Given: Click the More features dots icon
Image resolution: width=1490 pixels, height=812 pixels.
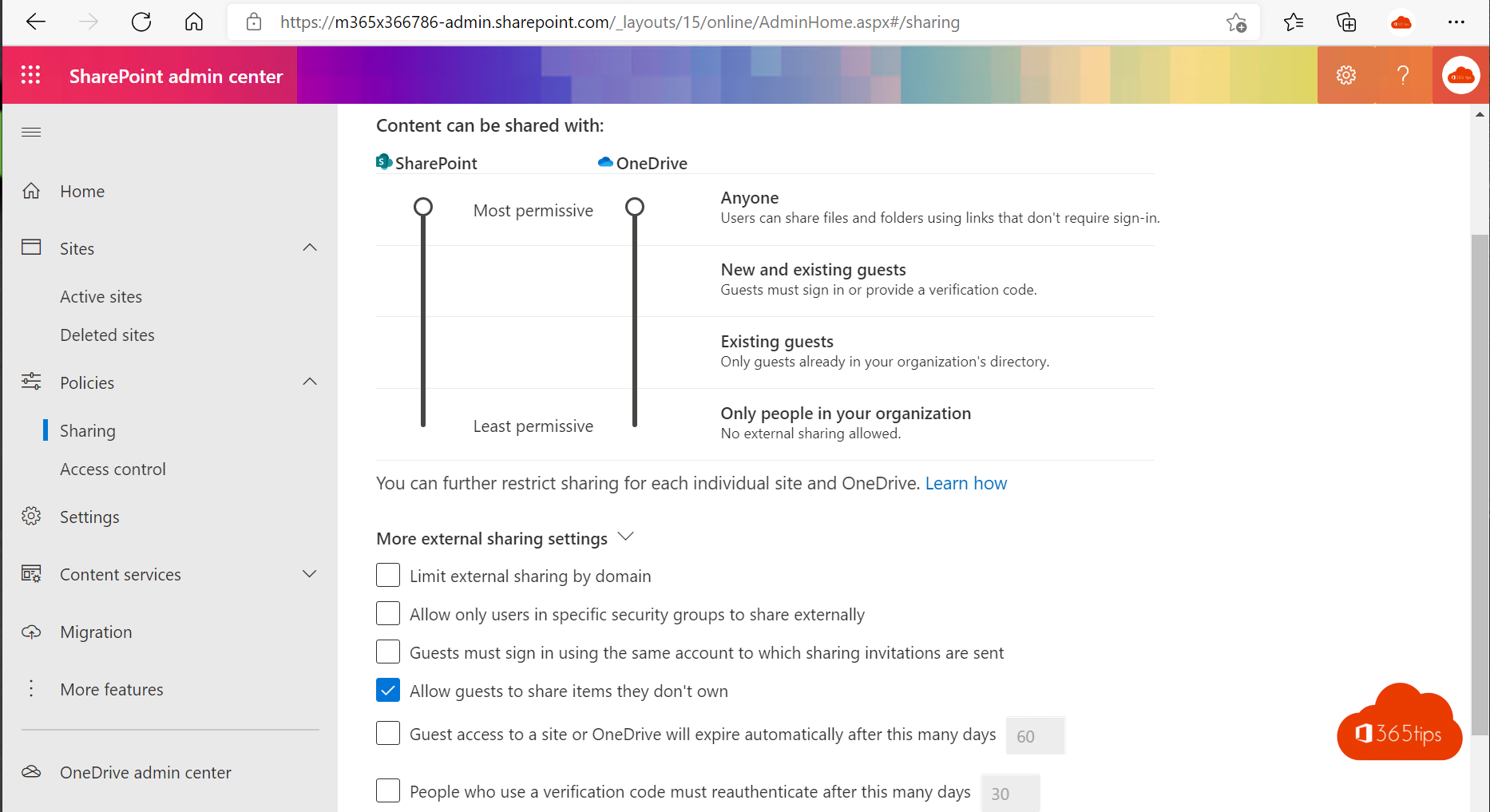Looking at the screenshot, I should click(31, 688).
